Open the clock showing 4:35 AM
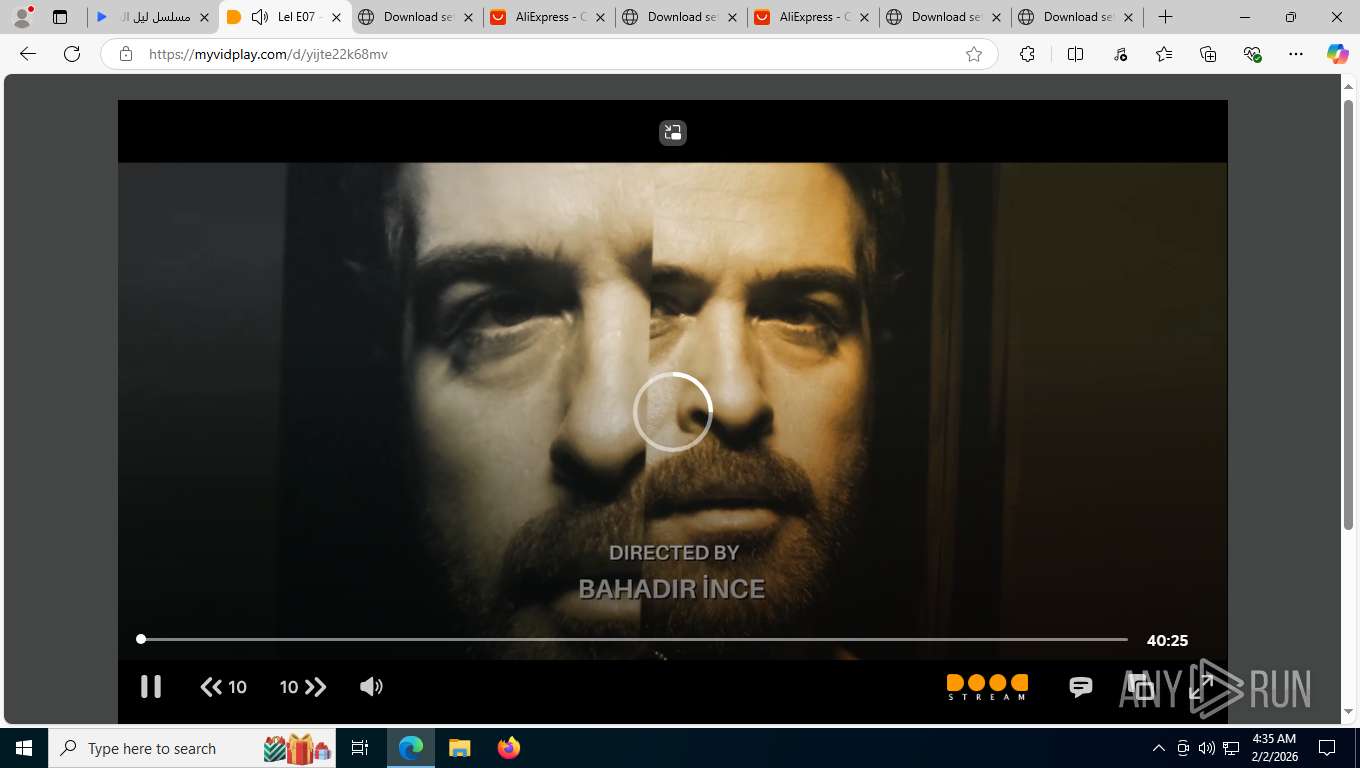 pos(1273,748)
